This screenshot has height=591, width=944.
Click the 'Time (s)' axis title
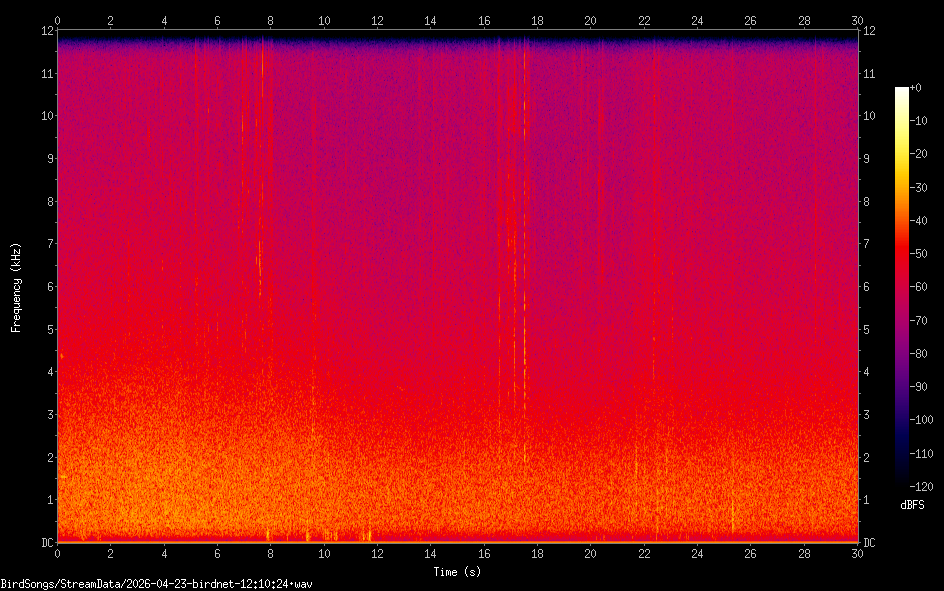(x=457, y=572)
